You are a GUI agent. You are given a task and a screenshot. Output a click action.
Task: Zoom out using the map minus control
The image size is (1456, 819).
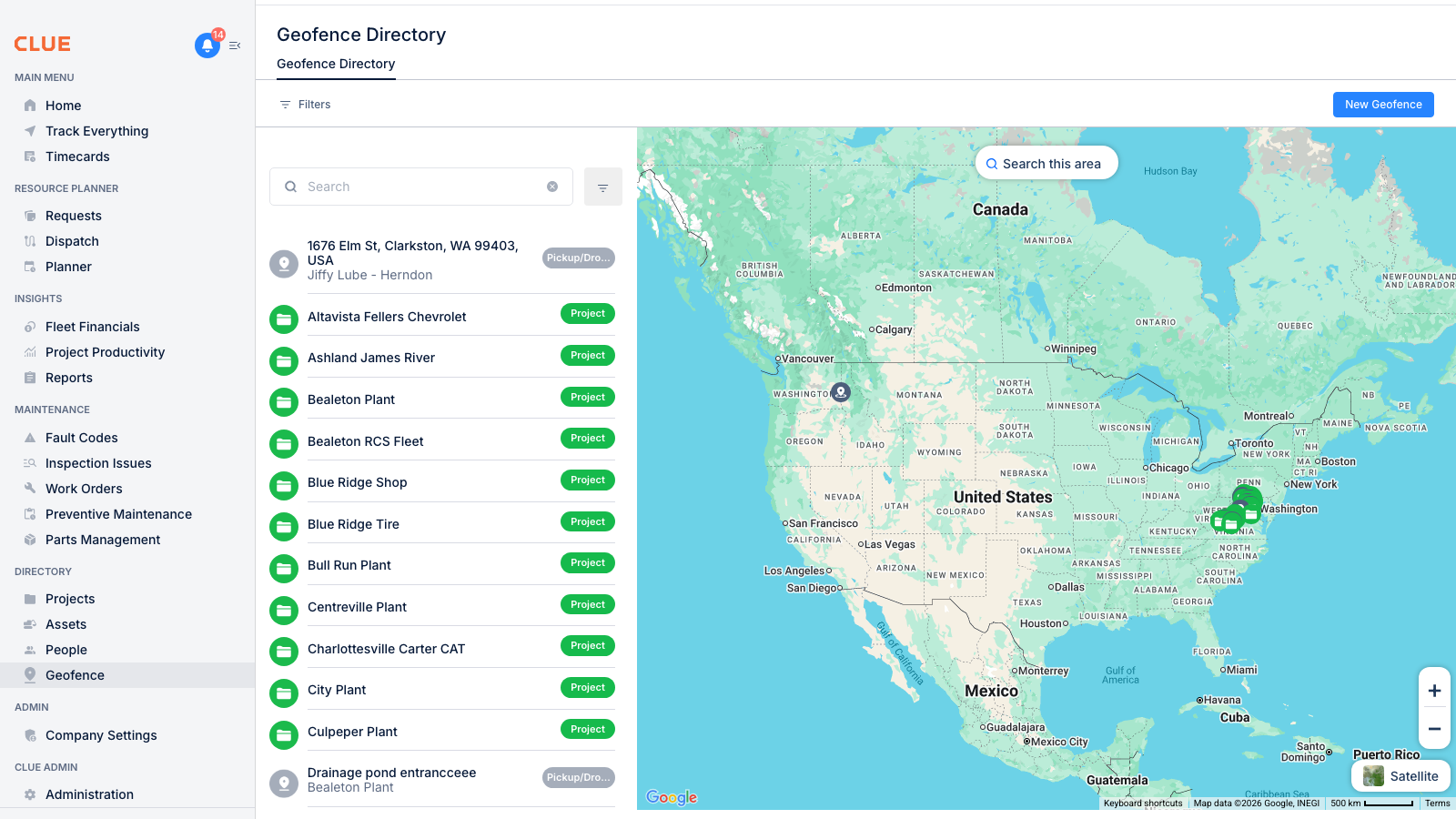(1434, 728)
